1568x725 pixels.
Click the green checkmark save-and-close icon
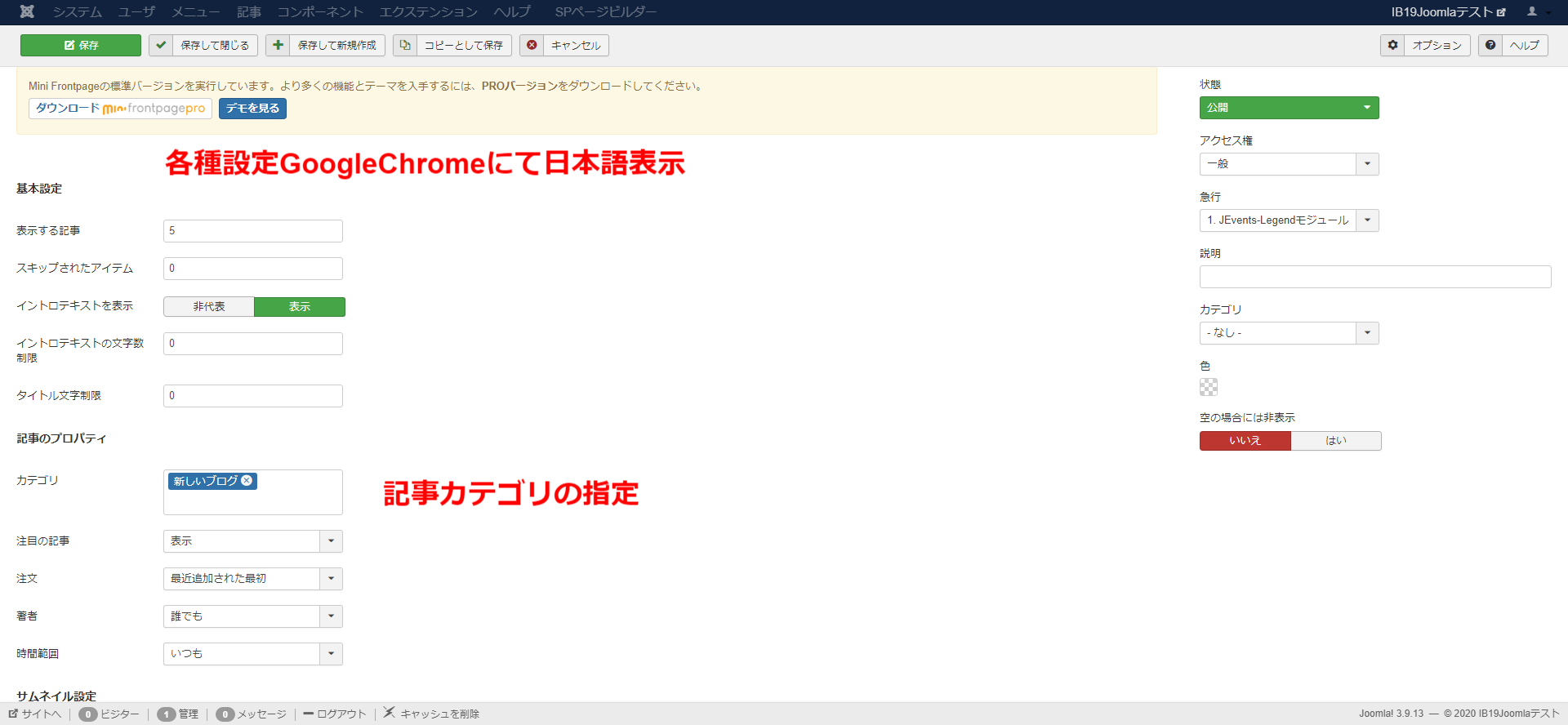tap(161, 45)
